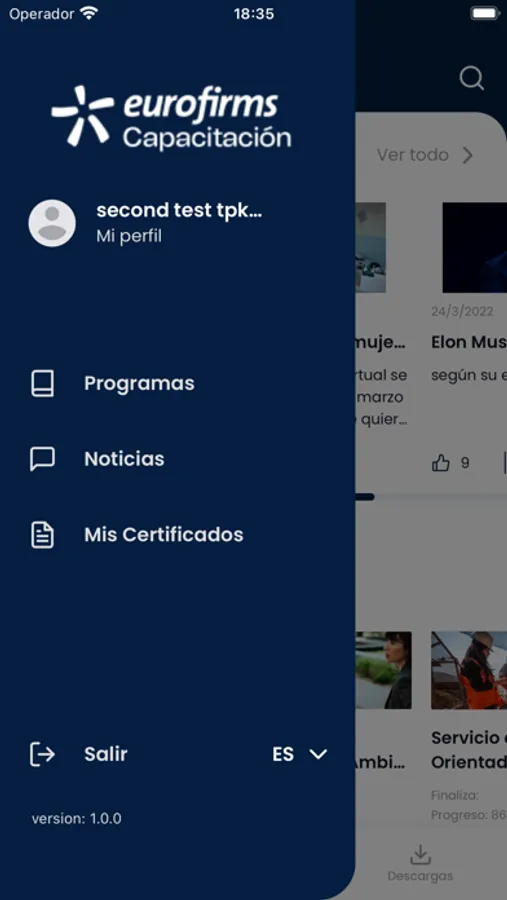Image resolution: width=507 pixels, height=900 pixels.
Task: Tap the like count 9
Action: pos(465,463)
